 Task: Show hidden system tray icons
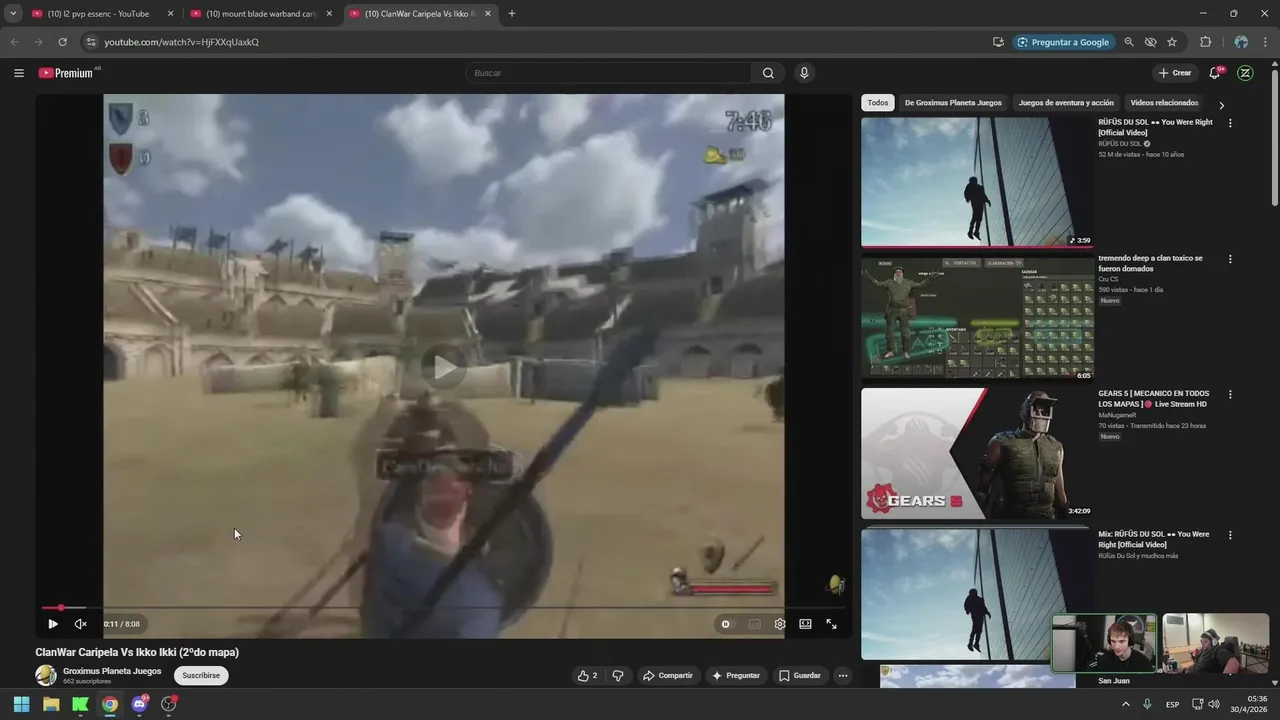(1126, 704)
